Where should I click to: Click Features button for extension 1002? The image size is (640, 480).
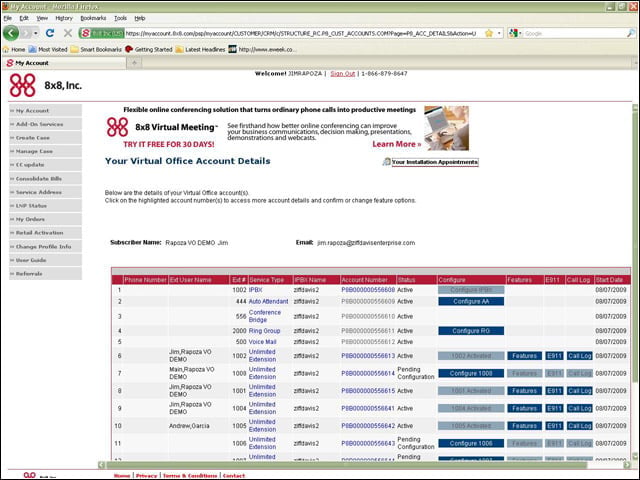coord(524,356)
